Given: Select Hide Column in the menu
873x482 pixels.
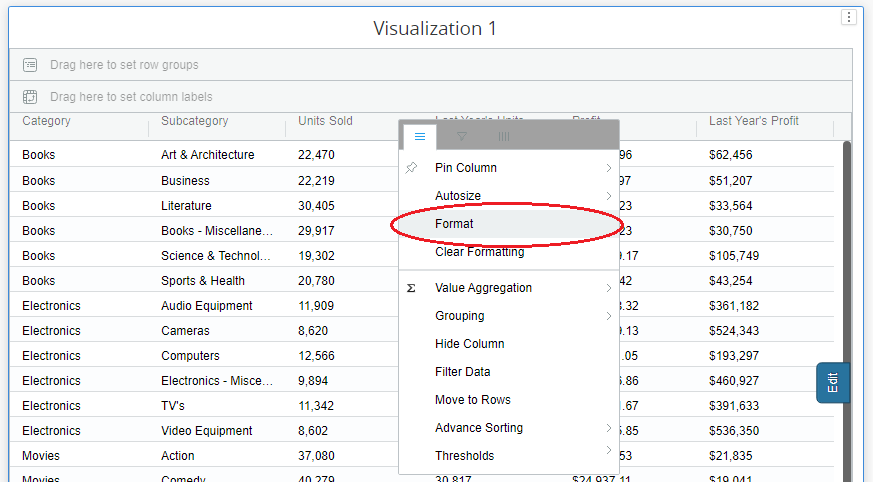Looking at the screenshot, I should coord(469,344).
